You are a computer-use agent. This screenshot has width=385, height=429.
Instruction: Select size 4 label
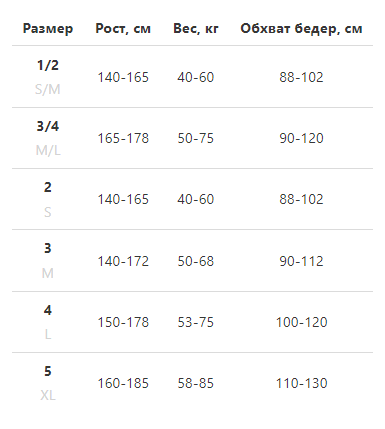(48, 310)
